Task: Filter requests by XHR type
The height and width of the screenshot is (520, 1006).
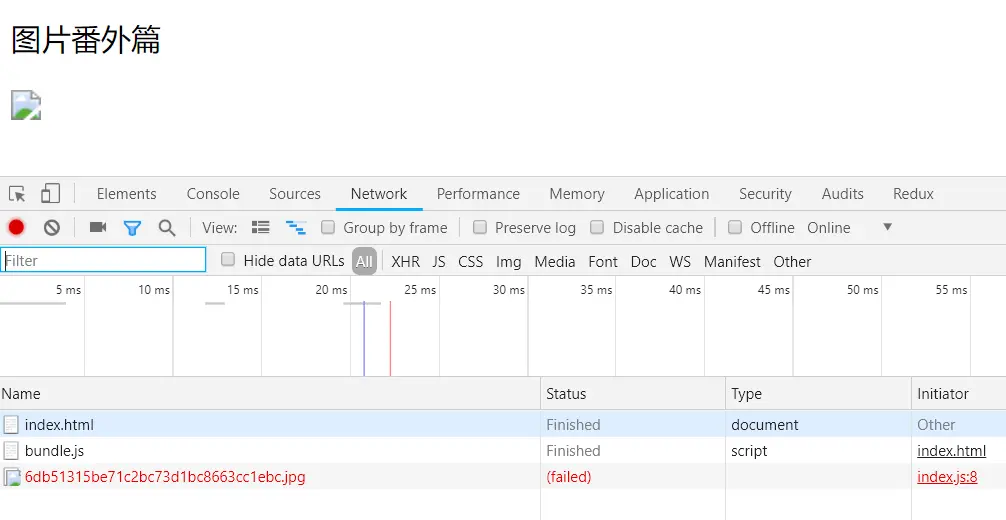Action: (405, 261)
